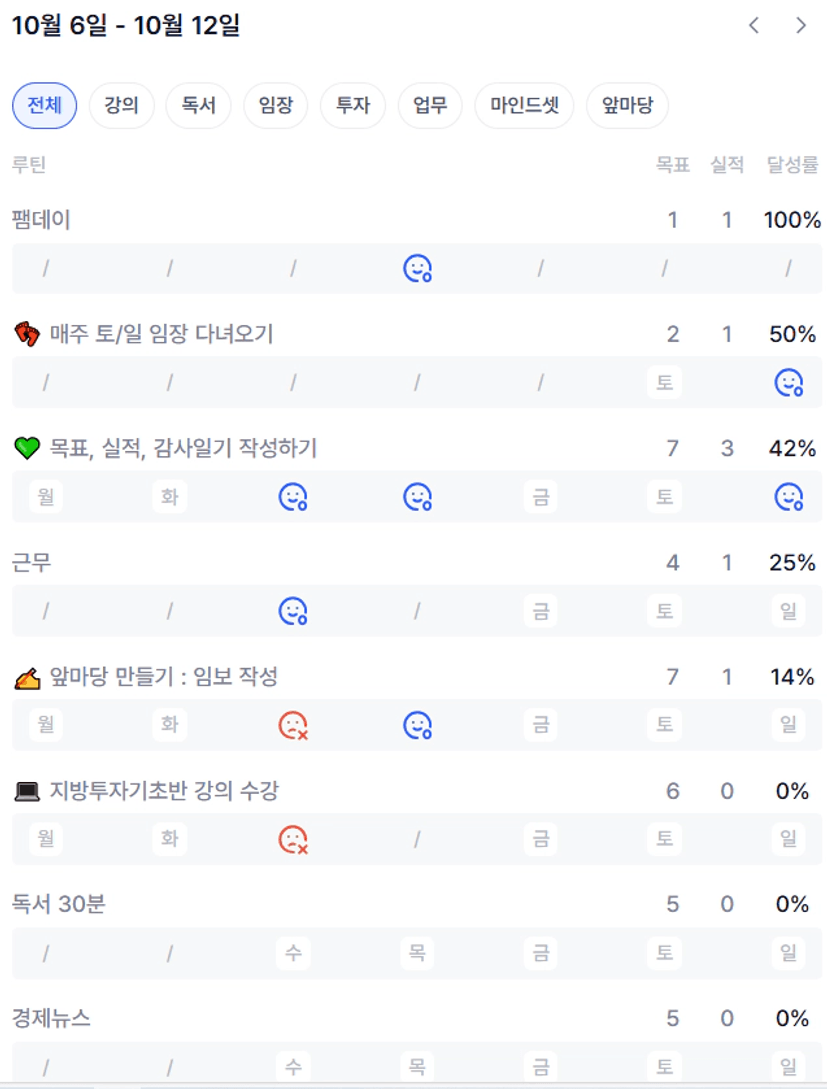The image size is (827, 1089).
Task: Filter routines by 임장 tab
Action: (276, 105)
